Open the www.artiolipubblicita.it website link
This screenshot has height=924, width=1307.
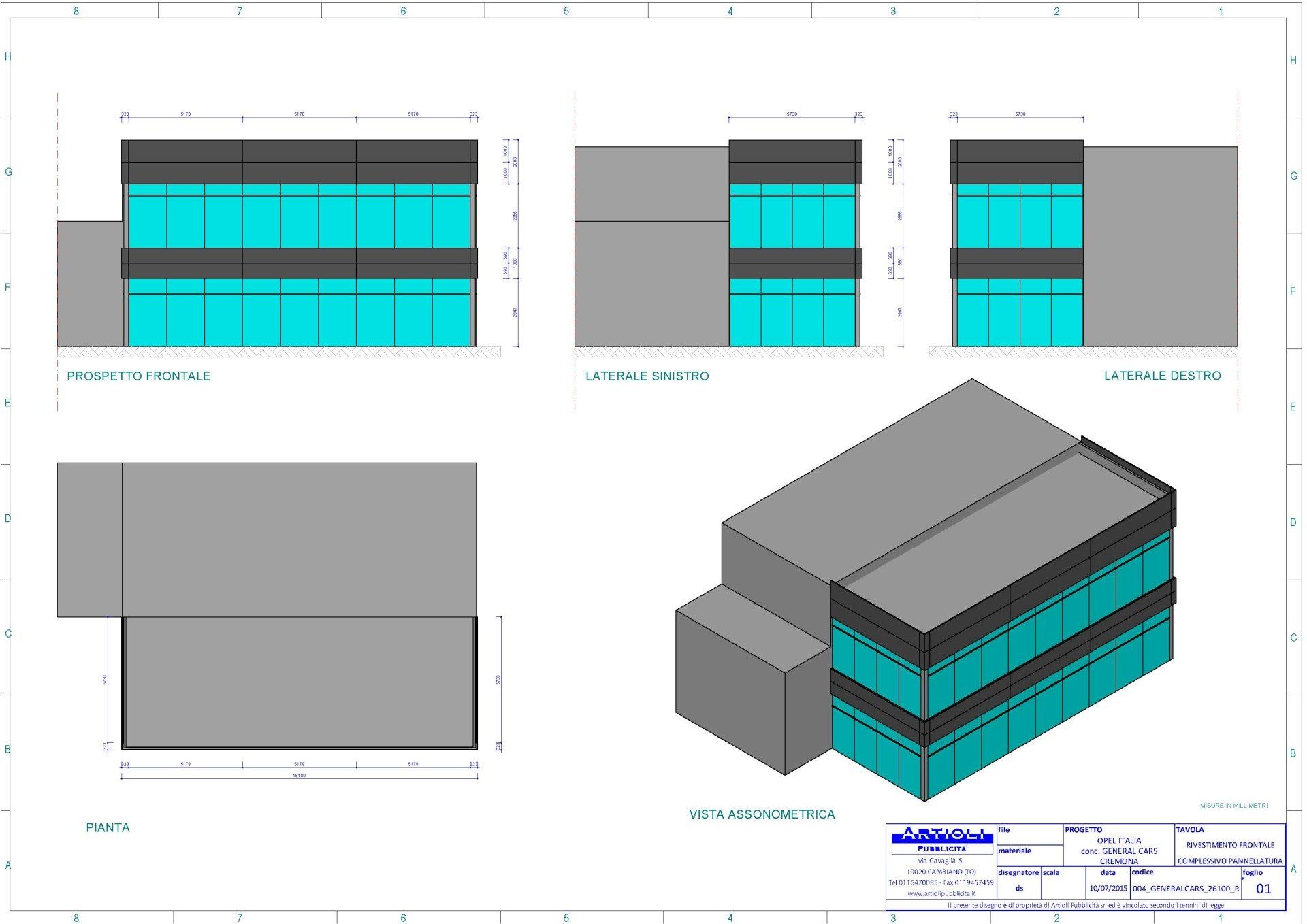pos(941,893)
